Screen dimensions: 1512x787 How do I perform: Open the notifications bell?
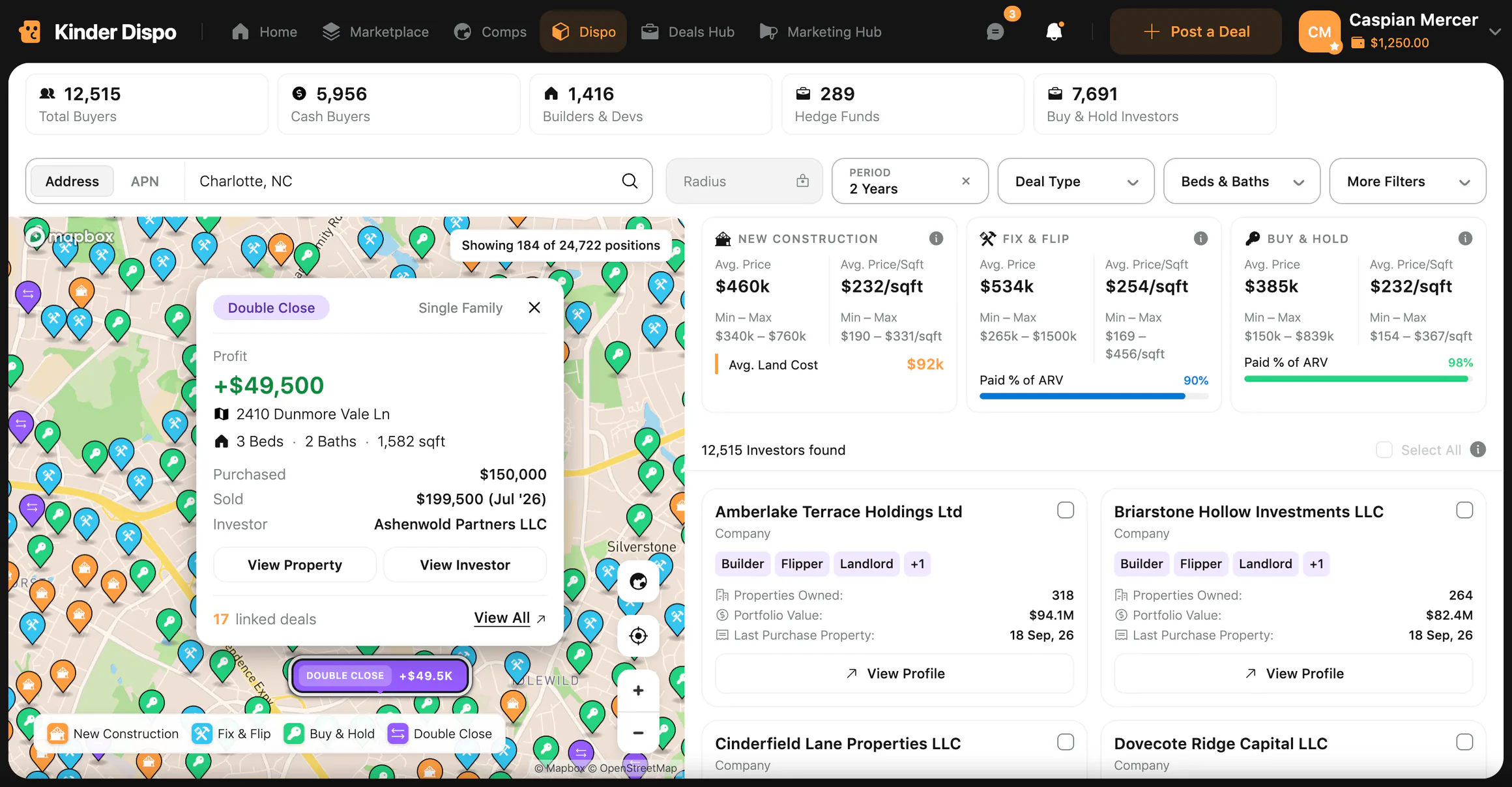(x=1054, y=31)
